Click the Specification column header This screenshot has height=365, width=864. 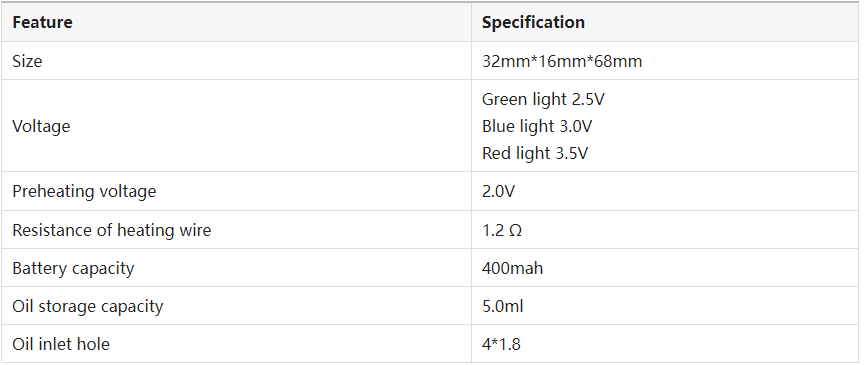point(533,23)
